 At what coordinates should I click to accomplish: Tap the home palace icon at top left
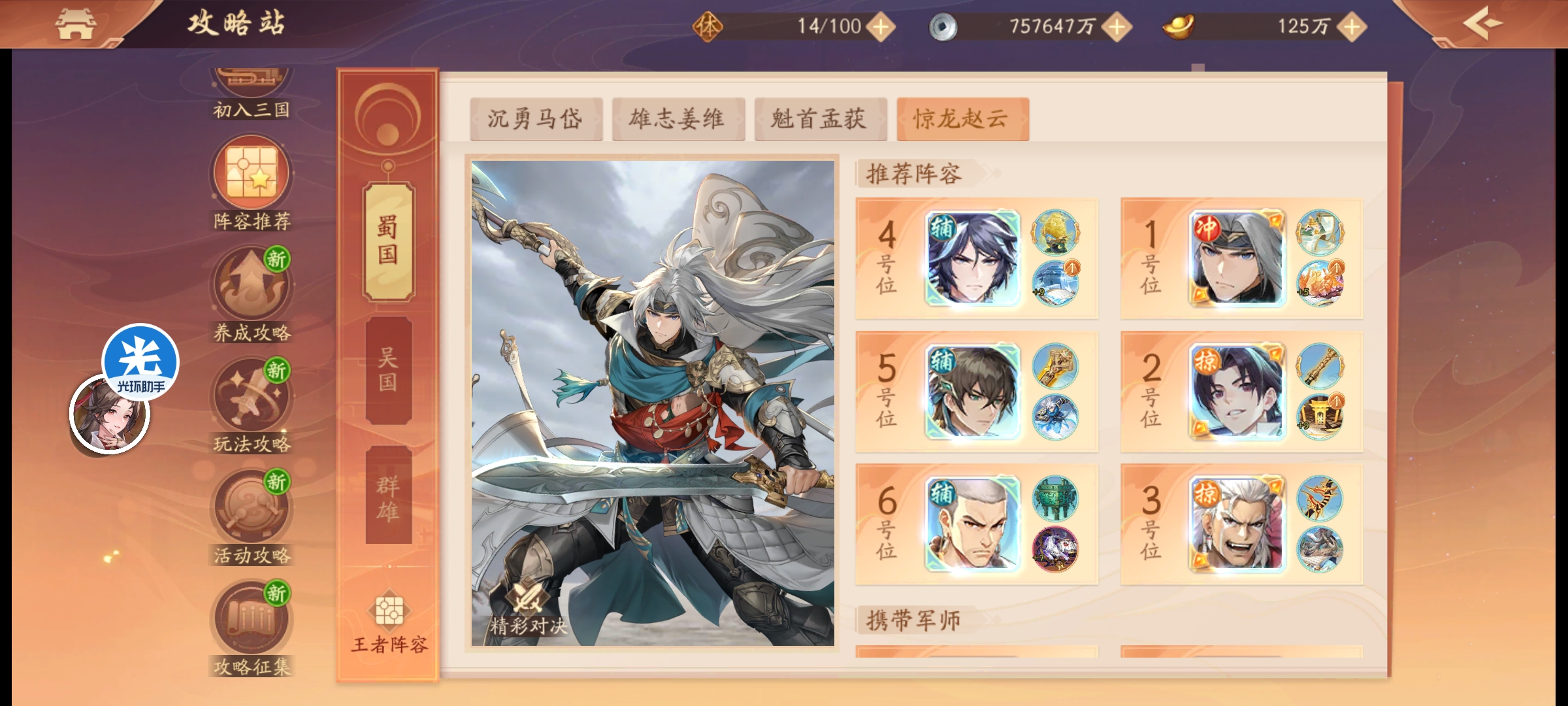pyautogui.click(x=75, y=24)
